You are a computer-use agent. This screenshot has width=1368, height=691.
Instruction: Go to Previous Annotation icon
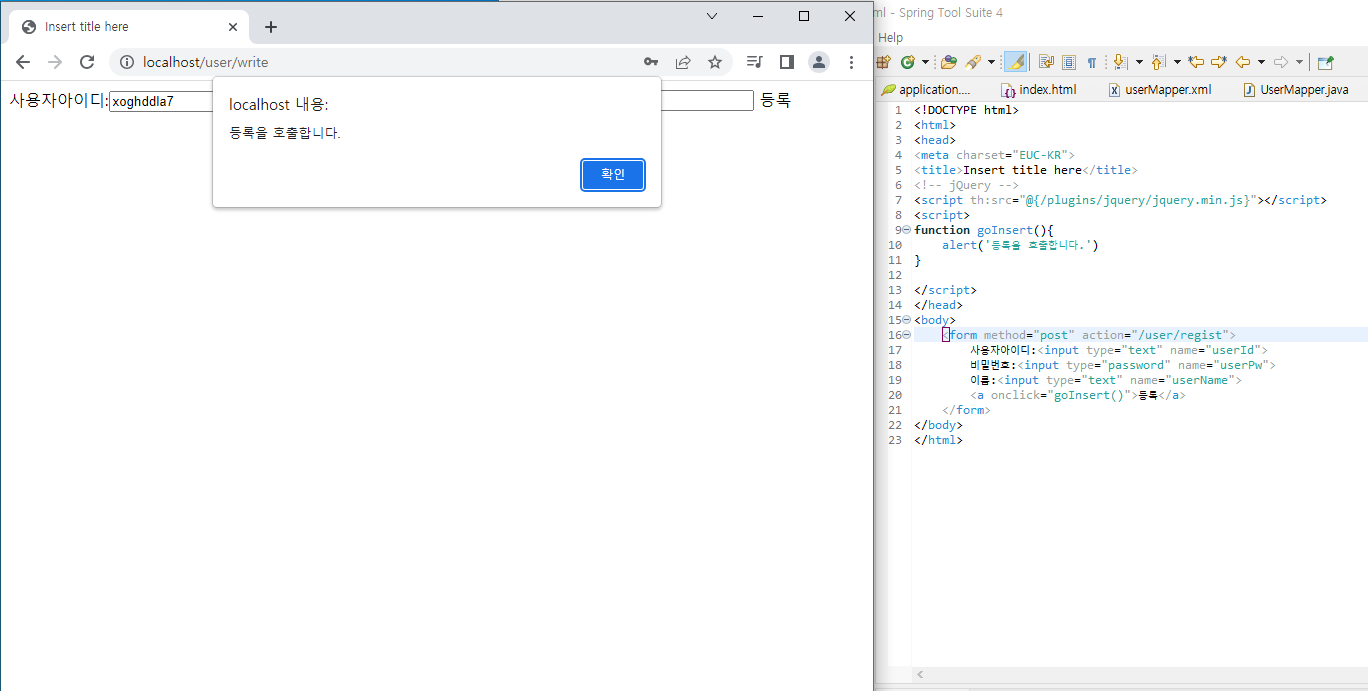(x=1158, y=62)
